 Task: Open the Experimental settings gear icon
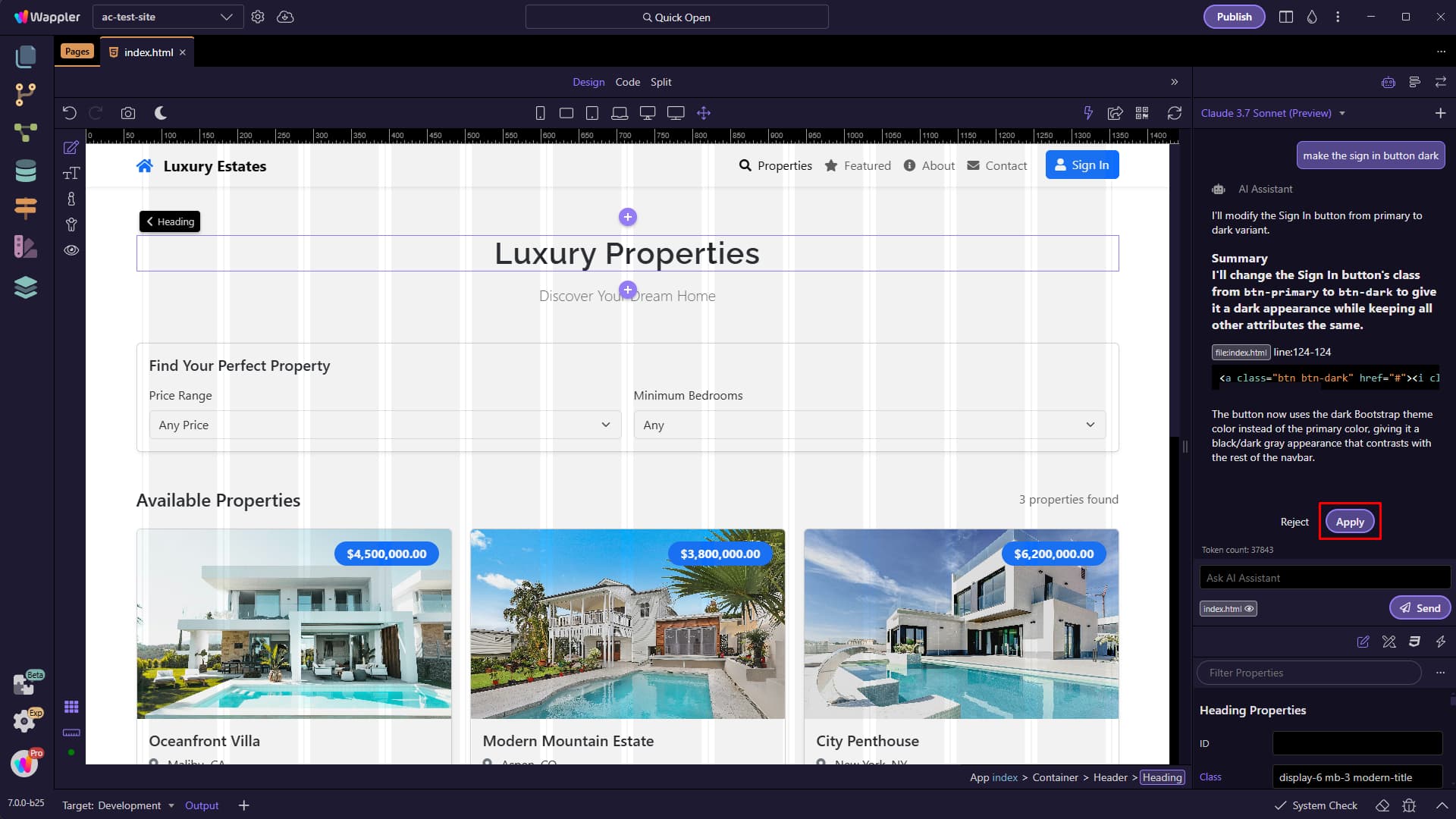point(26,720)
